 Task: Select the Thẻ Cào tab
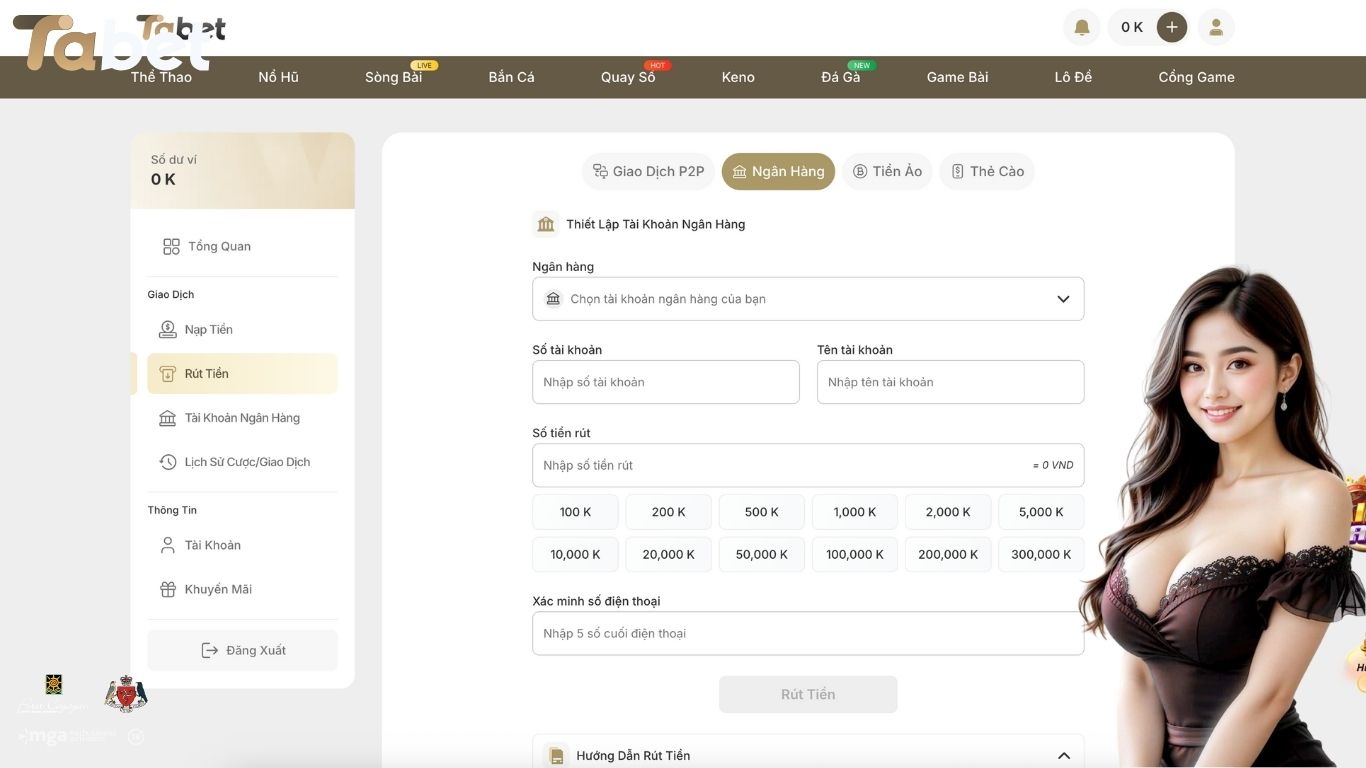point(986,171)
